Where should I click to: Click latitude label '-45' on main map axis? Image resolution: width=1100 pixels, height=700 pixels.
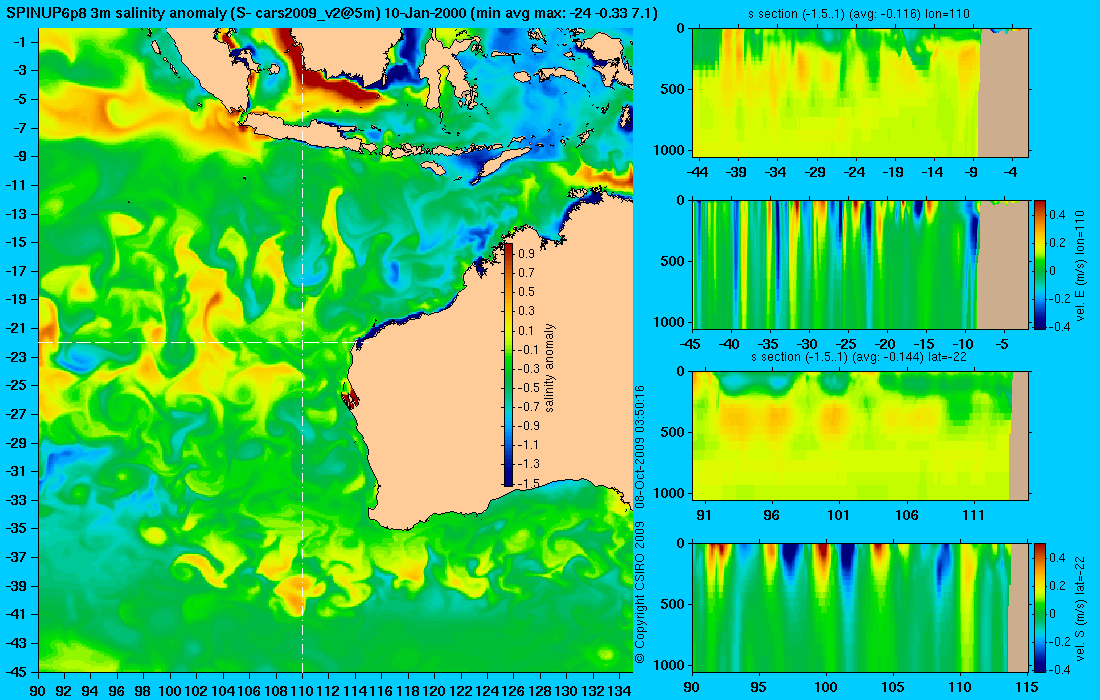click(x=17, y=671)
